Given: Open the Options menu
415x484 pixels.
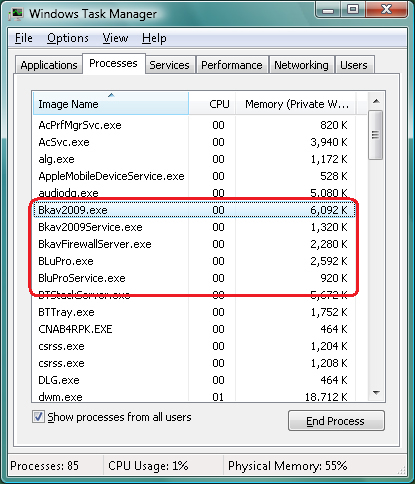Looking at the screenshot, I should [68, 38].
